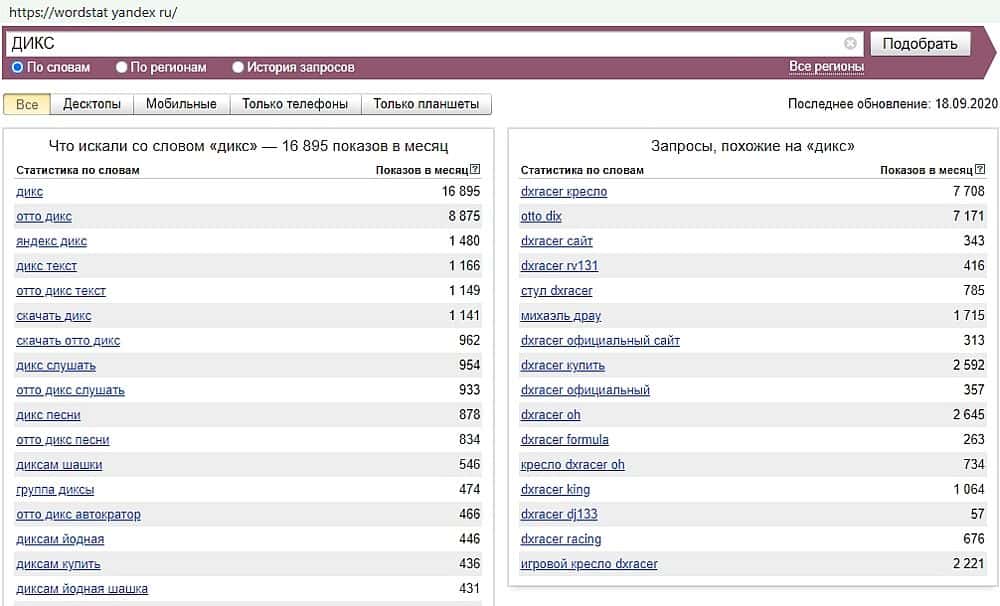
Task: Click the 'михаэль драу' link
Action: tap(561, 315)
